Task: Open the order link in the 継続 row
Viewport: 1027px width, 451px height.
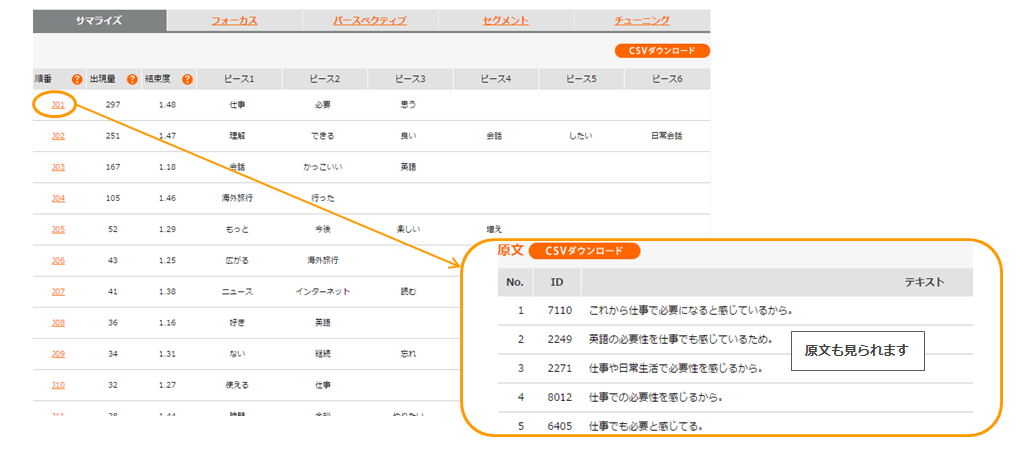Action: (x=58, y=354)
